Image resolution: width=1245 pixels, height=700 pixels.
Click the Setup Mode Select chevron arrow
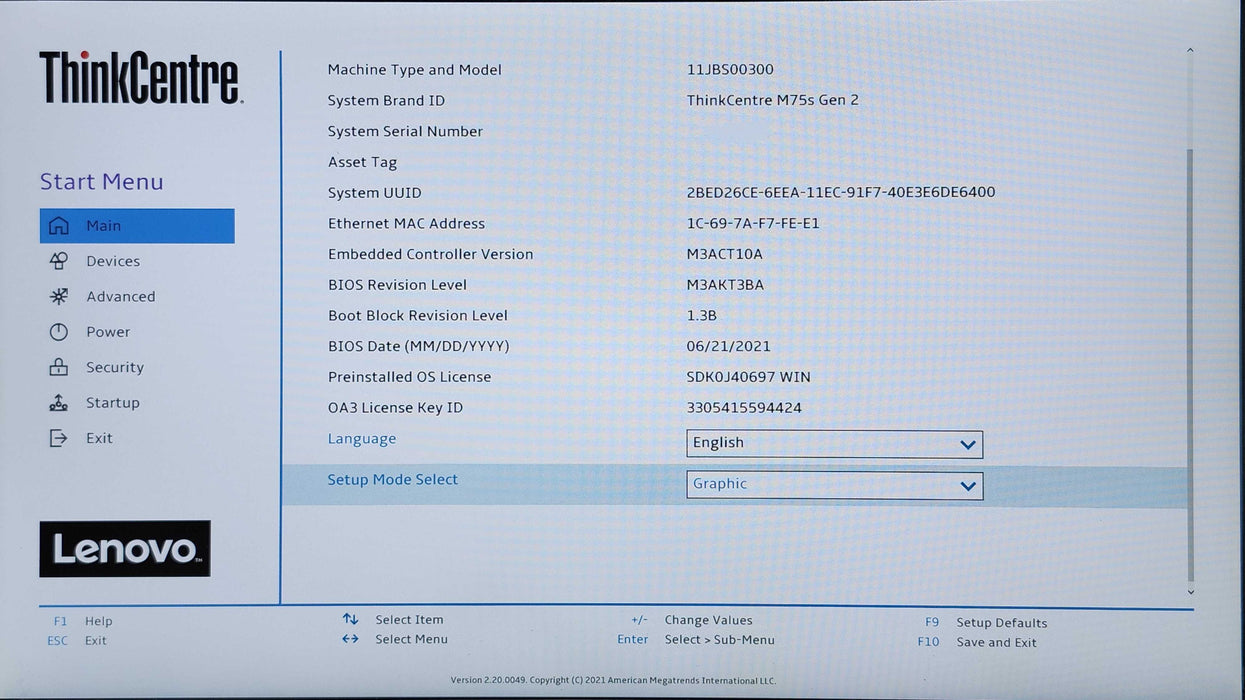click(968, 486)
